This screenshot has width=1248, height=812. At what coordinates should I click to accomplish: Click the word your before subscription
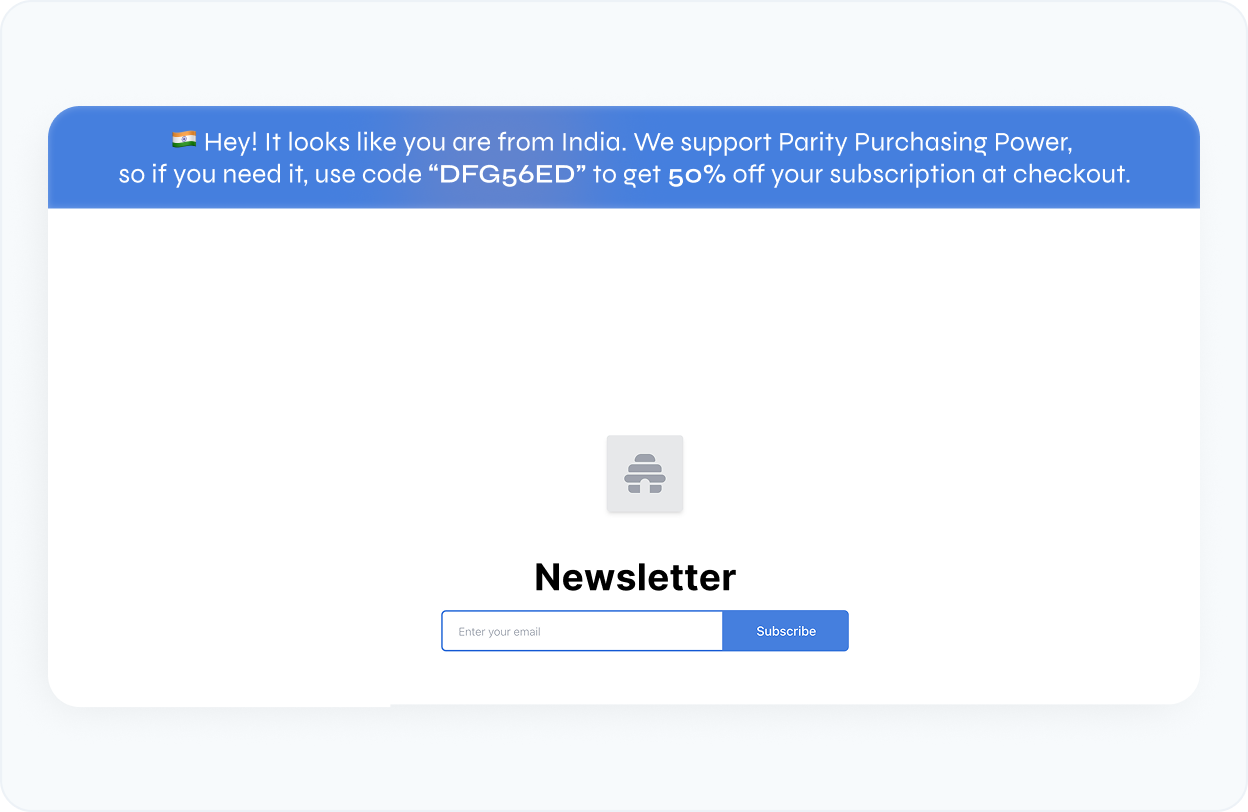pos(798,174)
